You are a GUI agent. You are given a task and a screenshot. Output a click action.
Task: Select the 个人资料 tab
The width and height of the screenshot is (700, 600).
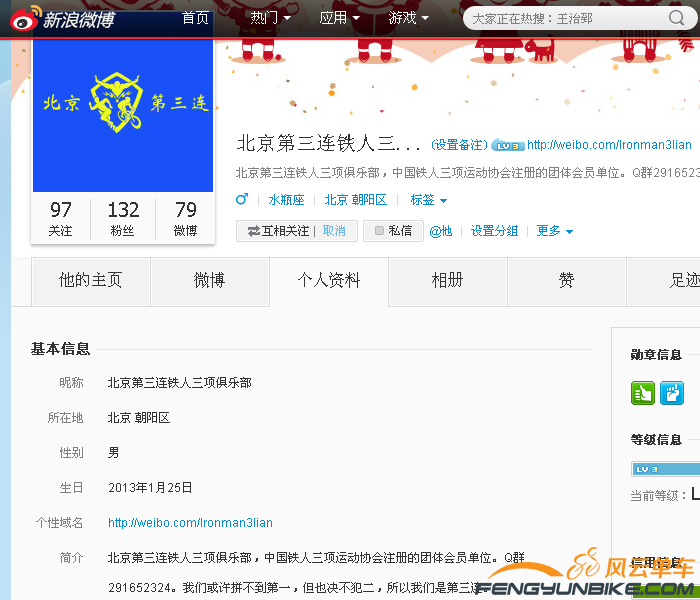[x=329, y=281]
